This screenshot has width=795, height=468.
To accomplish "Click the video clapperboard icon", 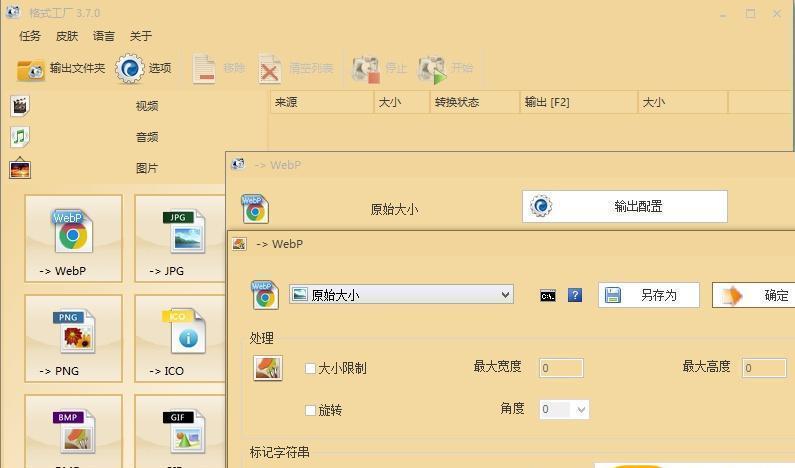I will 20,106.
